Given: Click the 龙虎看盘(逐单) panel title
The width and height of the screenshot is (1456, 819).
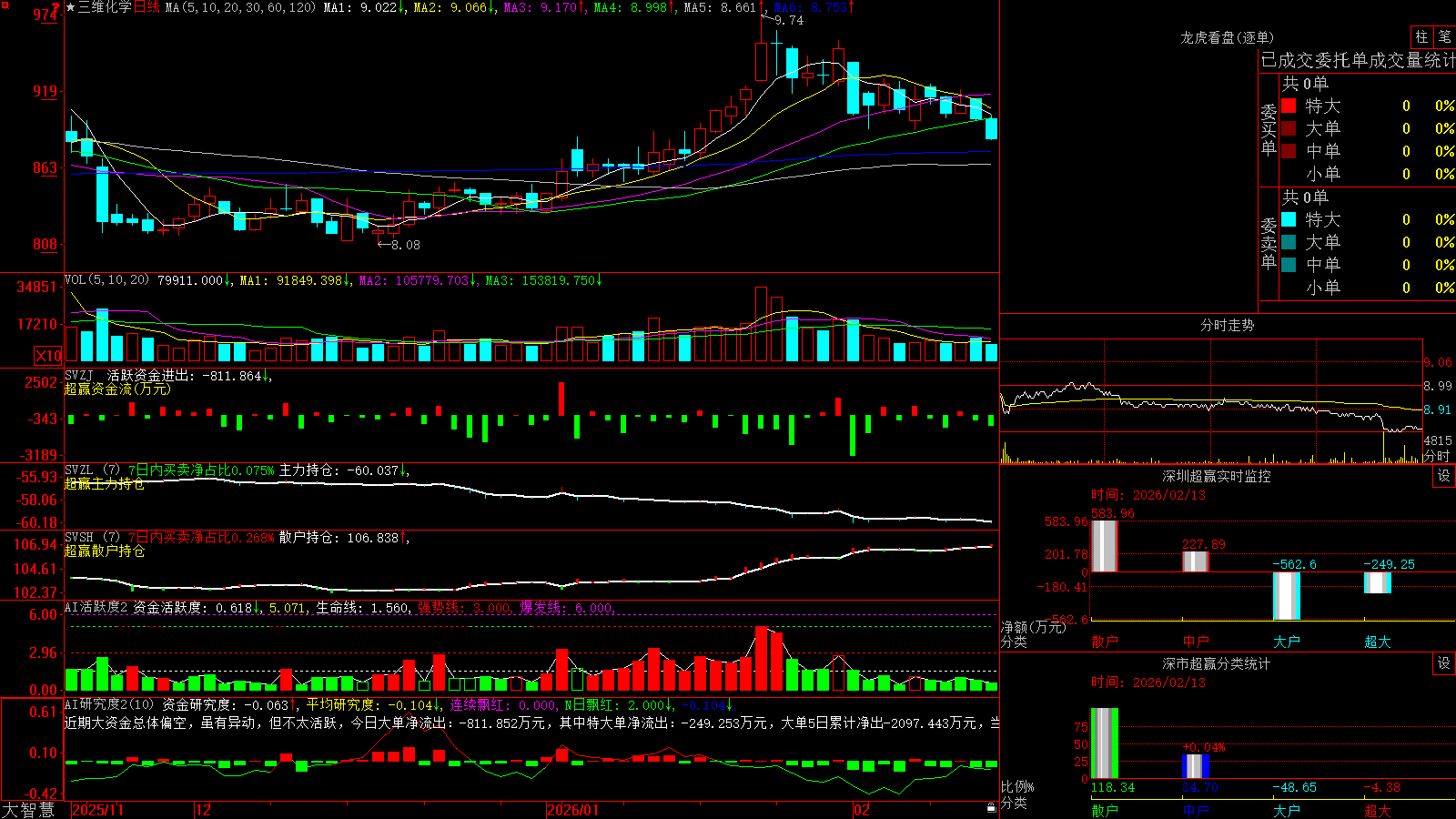Looking at the screenshot, I should point(1228,37).
